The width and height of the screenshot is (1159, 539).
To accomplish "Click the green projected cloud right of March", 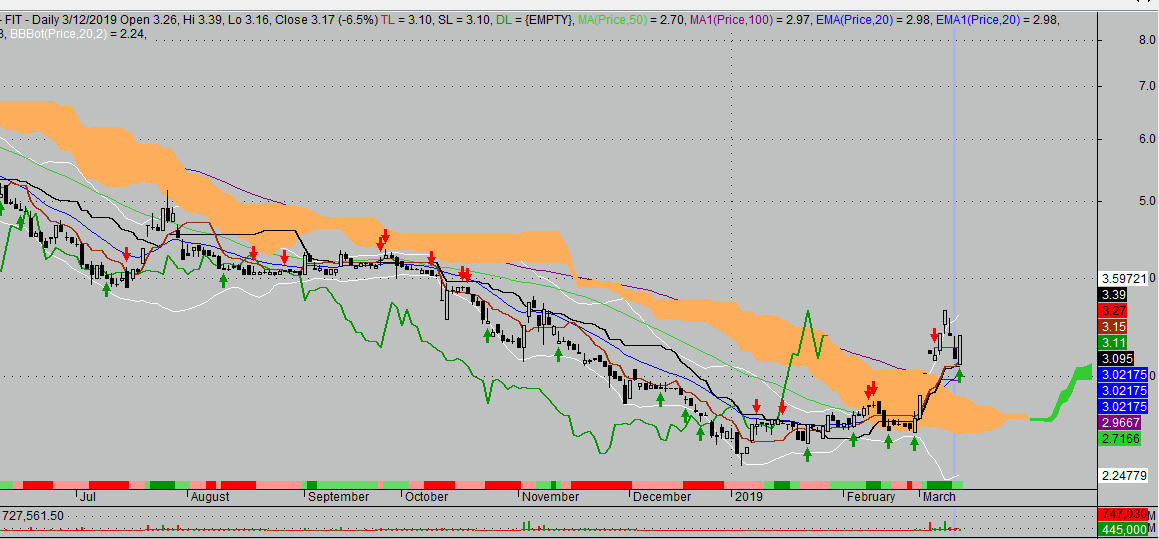I will [1065, 392].
